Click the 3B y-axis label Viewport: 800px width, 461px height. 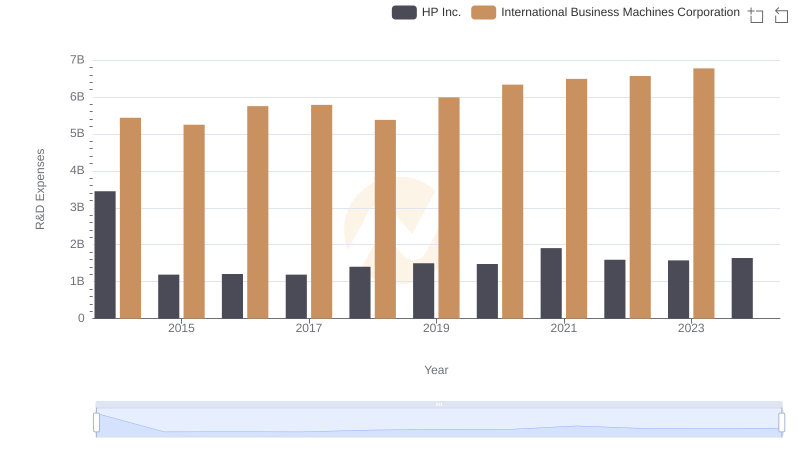77,208
